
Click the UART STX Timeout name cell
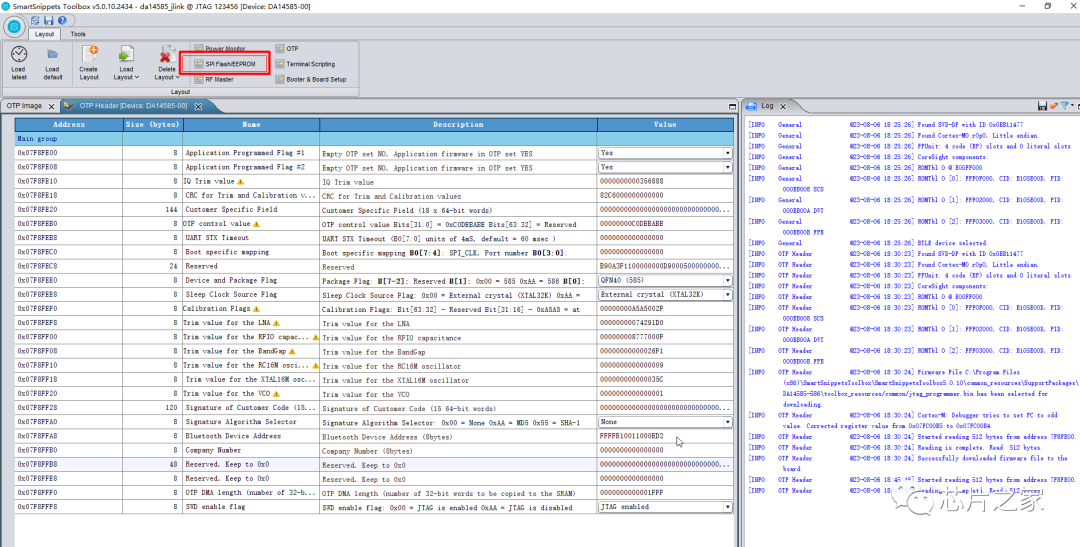click(x=251, y=238)
